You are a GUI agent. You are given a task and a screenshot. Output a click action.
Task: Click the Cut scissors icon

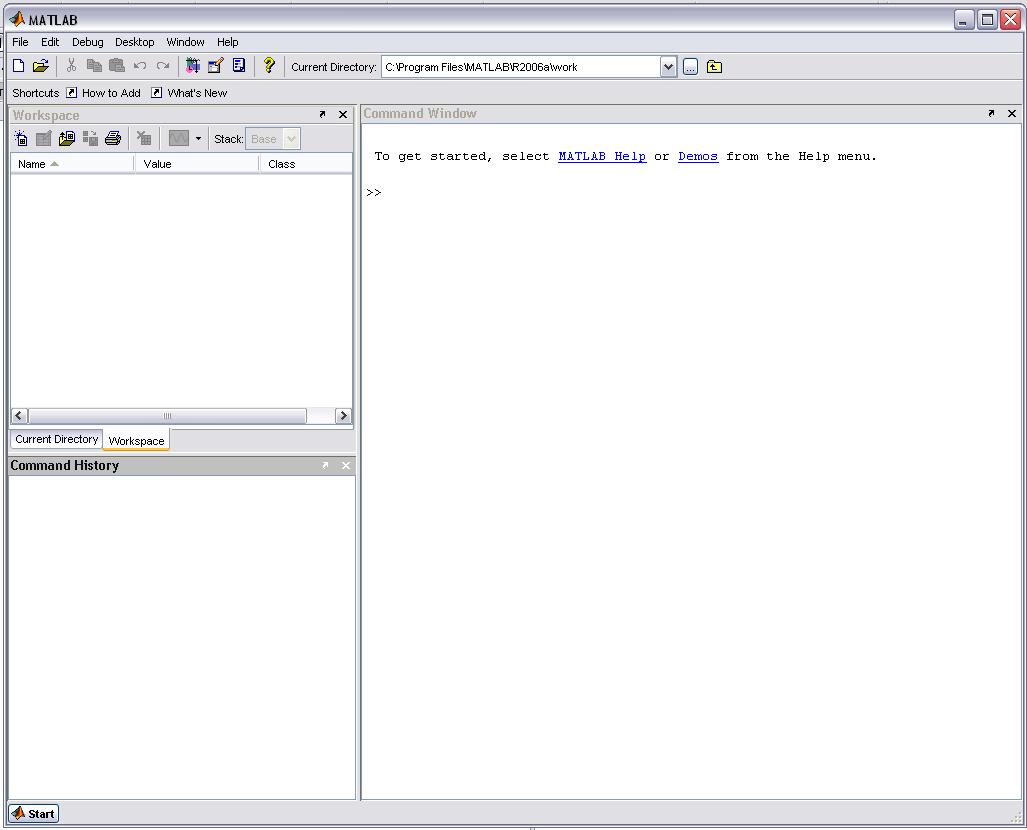[71, 66]
